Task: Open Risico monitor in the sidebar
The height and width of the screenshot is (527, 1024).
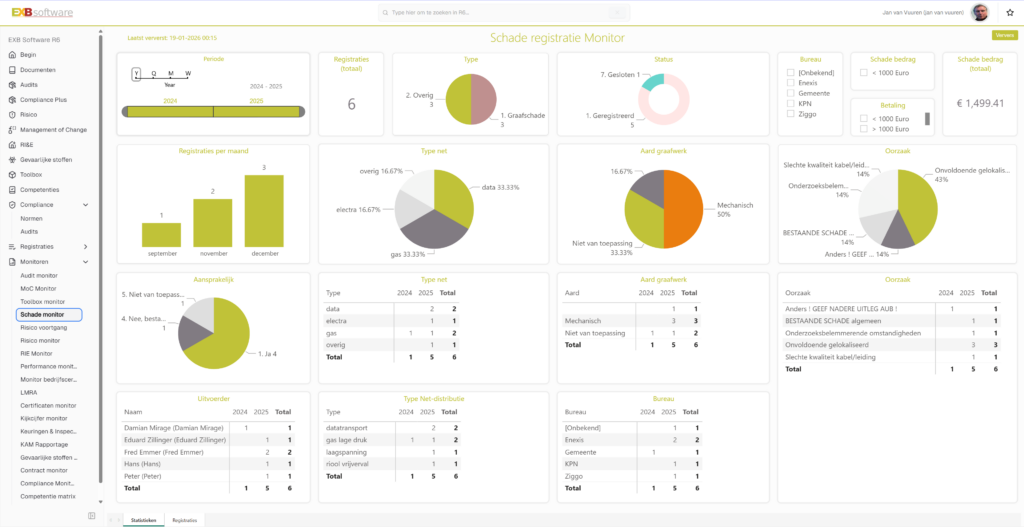Action: pos(39,340)
